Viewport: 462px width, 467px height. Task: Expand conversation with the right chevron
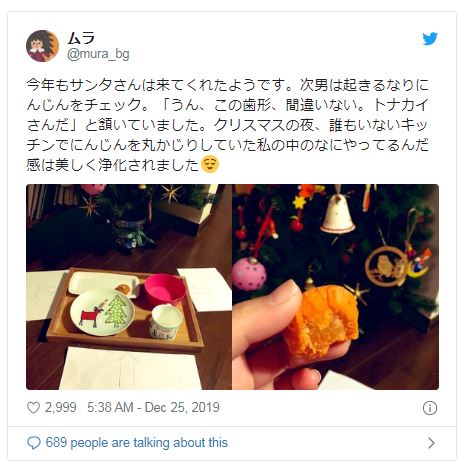(431, 443)
